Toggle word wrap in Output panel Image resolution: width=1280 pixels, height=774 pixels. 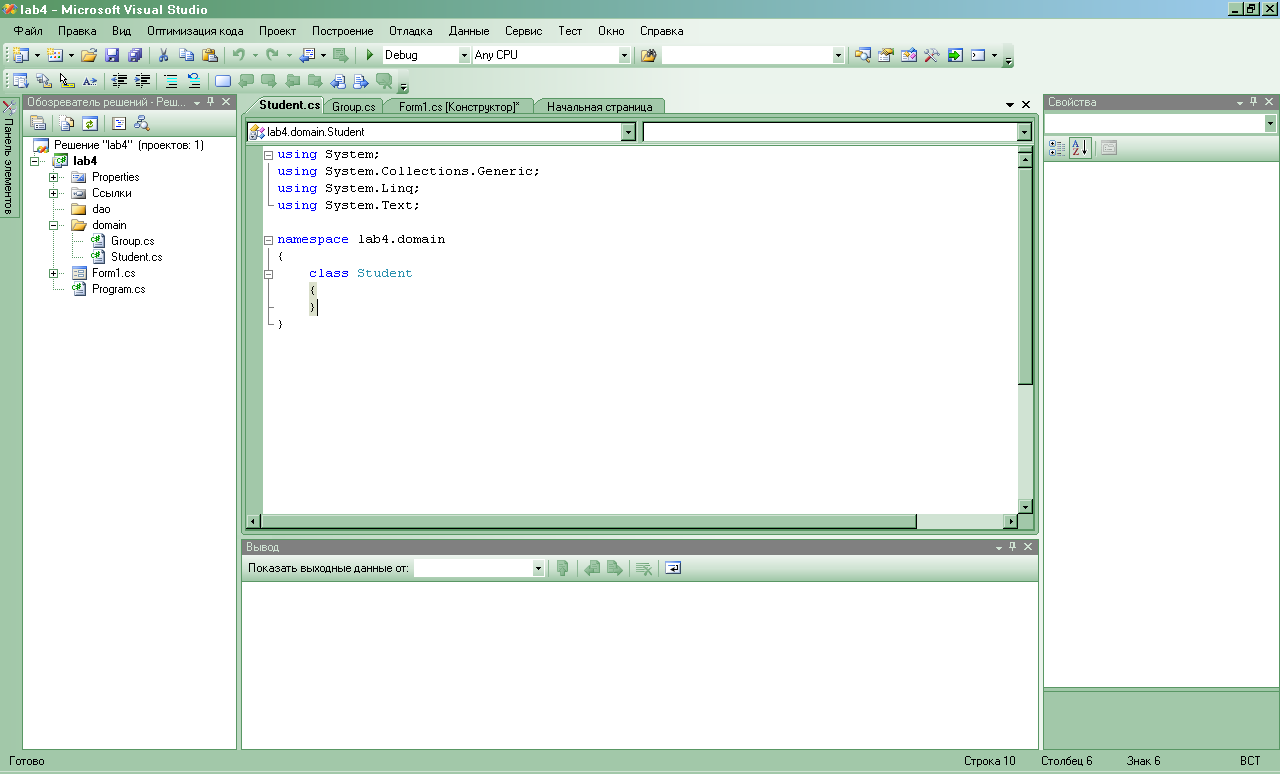673,568
